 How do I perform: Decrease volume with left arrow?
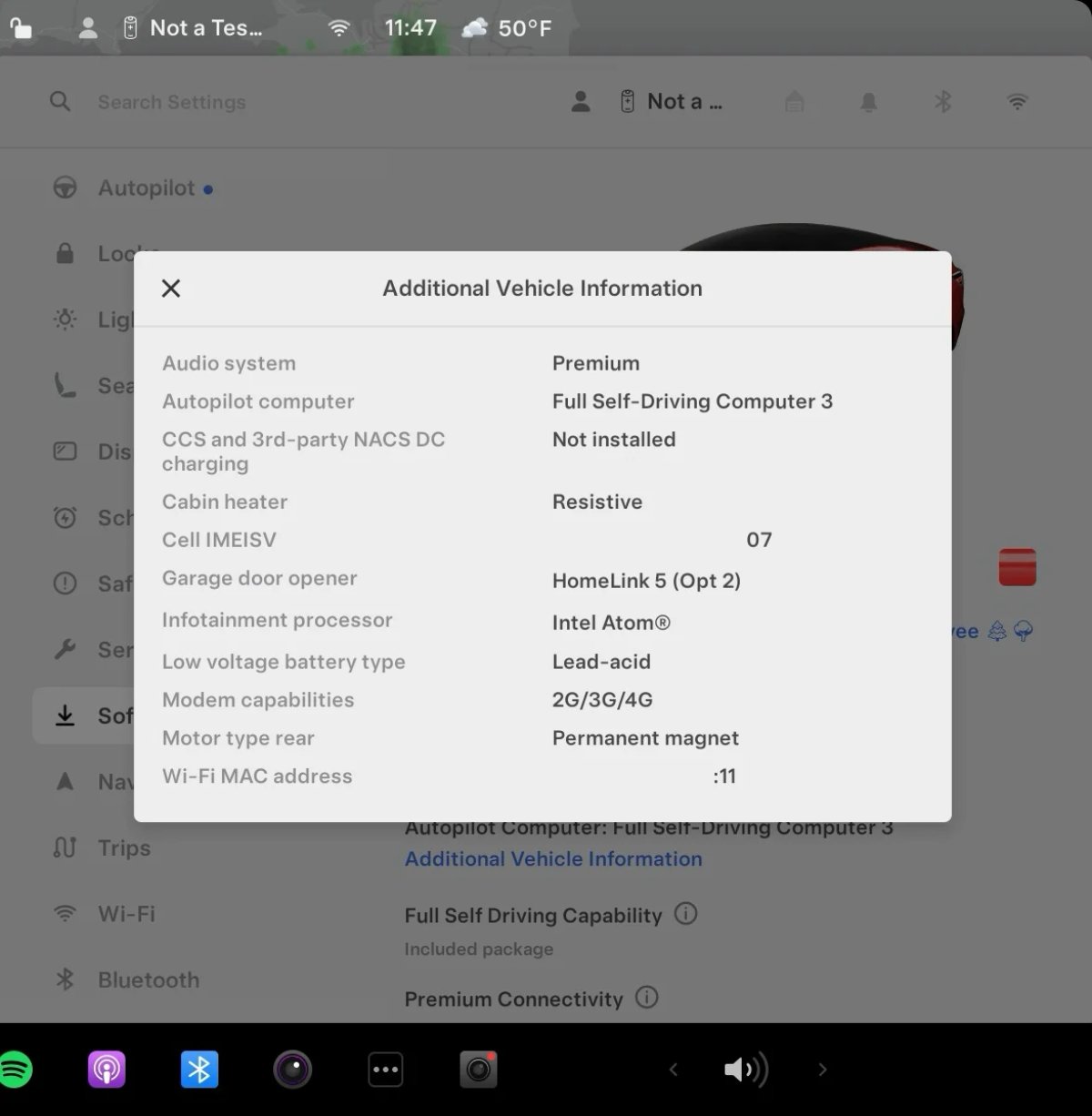pos(673,1070)
